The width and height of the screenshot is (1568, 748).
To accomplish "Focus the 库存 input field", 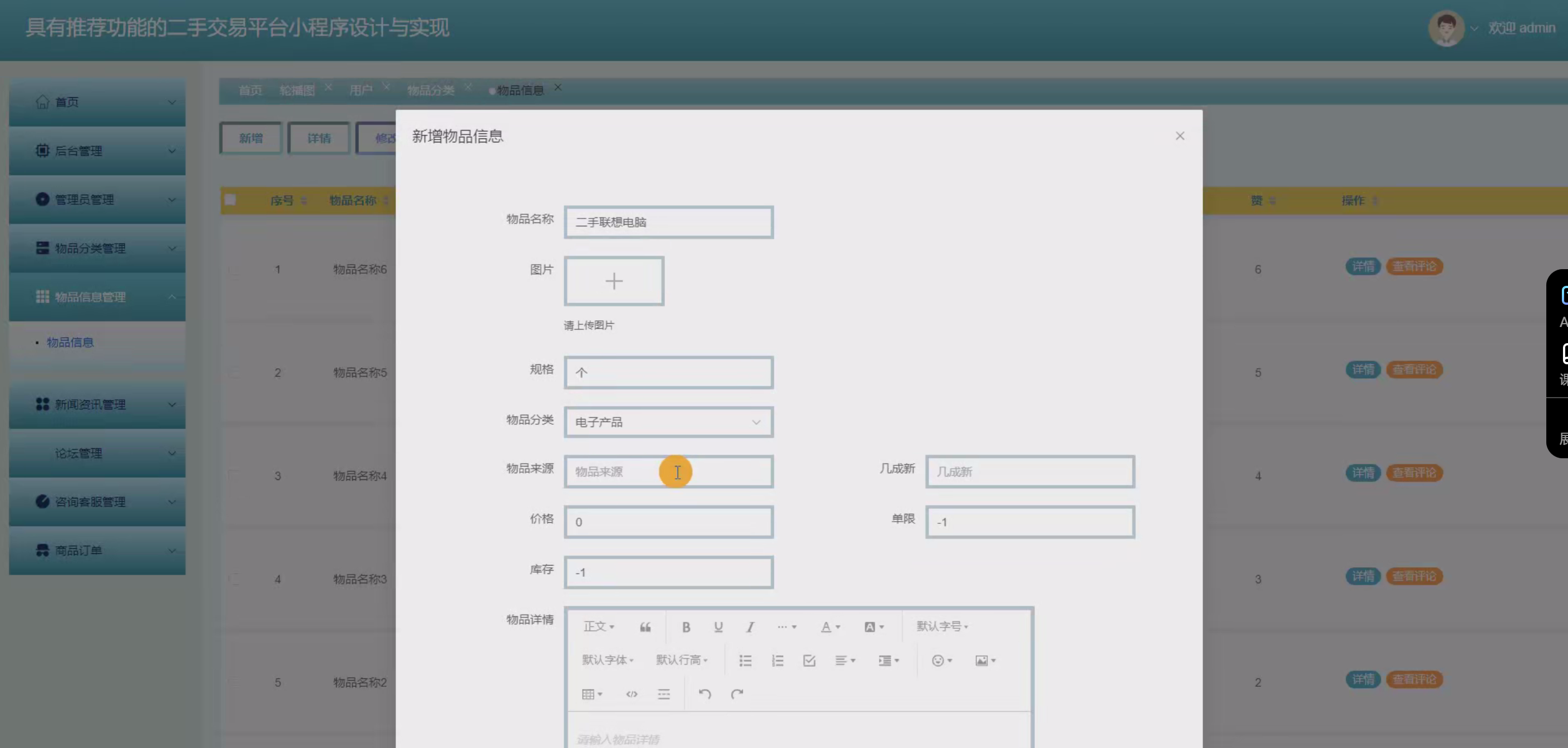I will (x=668, y=573).
